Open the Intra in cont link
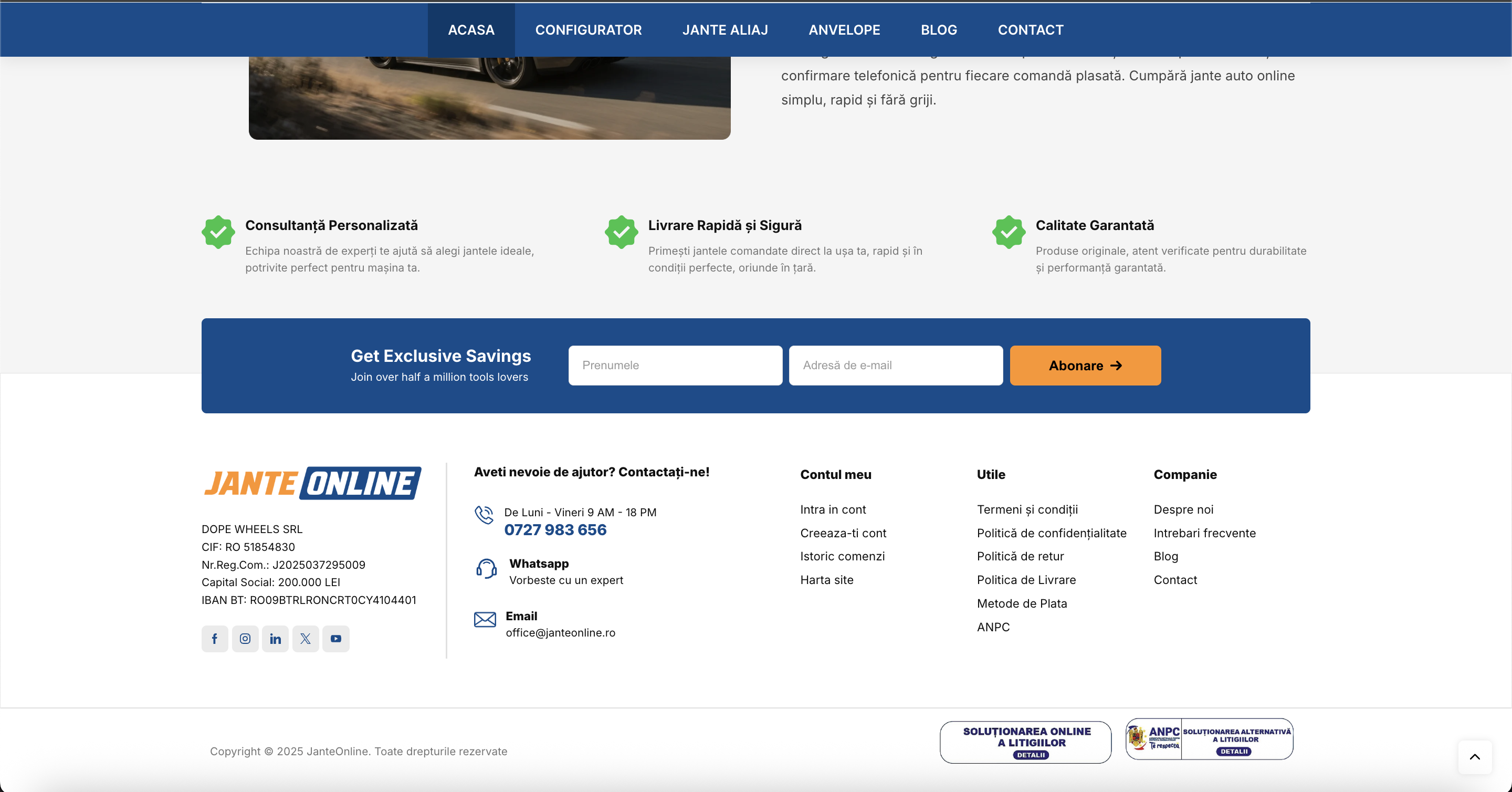Viewport: 1512px width, 792px height. coord(832,509)
